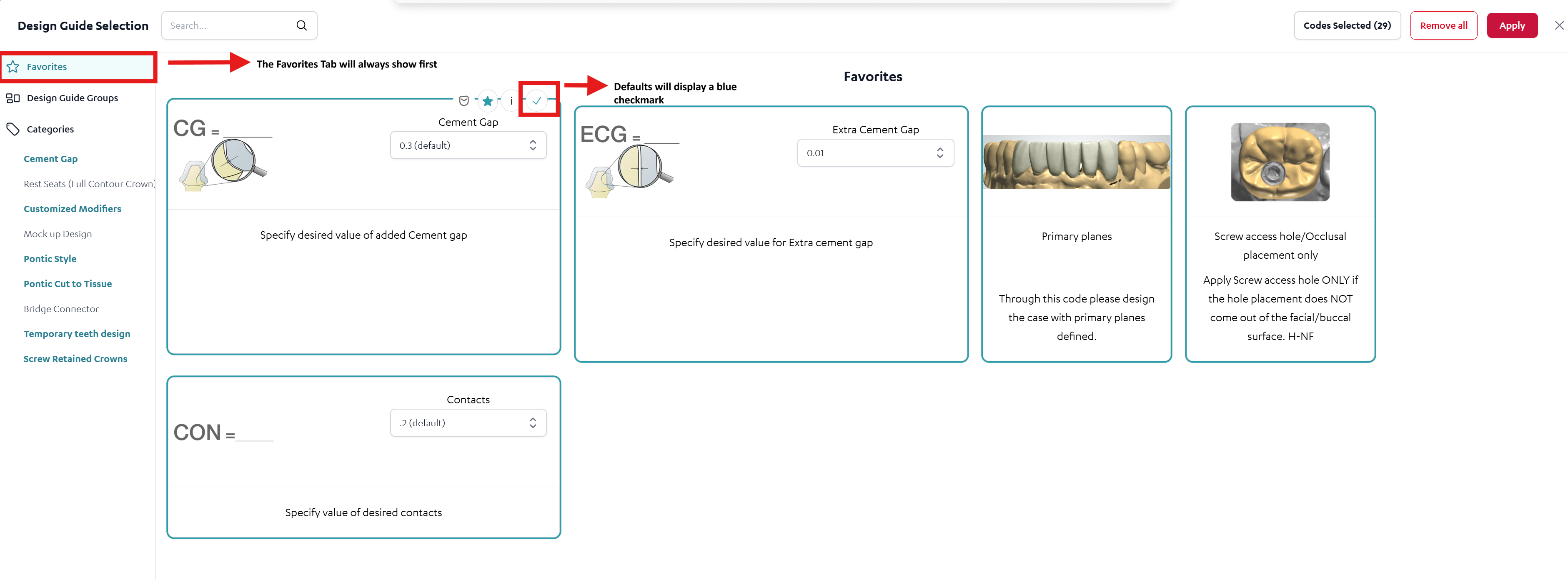Click the tooth icon on Cement Gap card
Image resolution: width=1568 pixels, height=580 pixels.
464,100
